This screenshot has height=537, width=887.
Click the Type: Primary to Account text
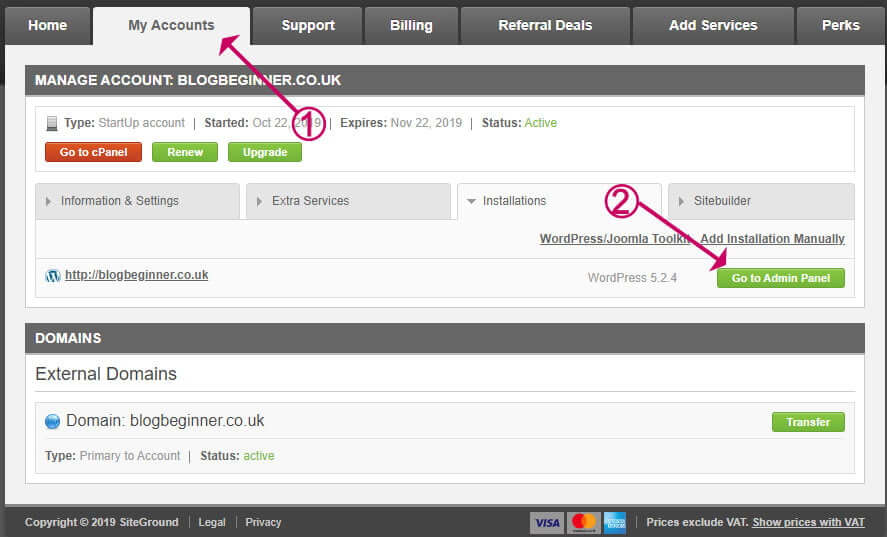coord(113,456)
